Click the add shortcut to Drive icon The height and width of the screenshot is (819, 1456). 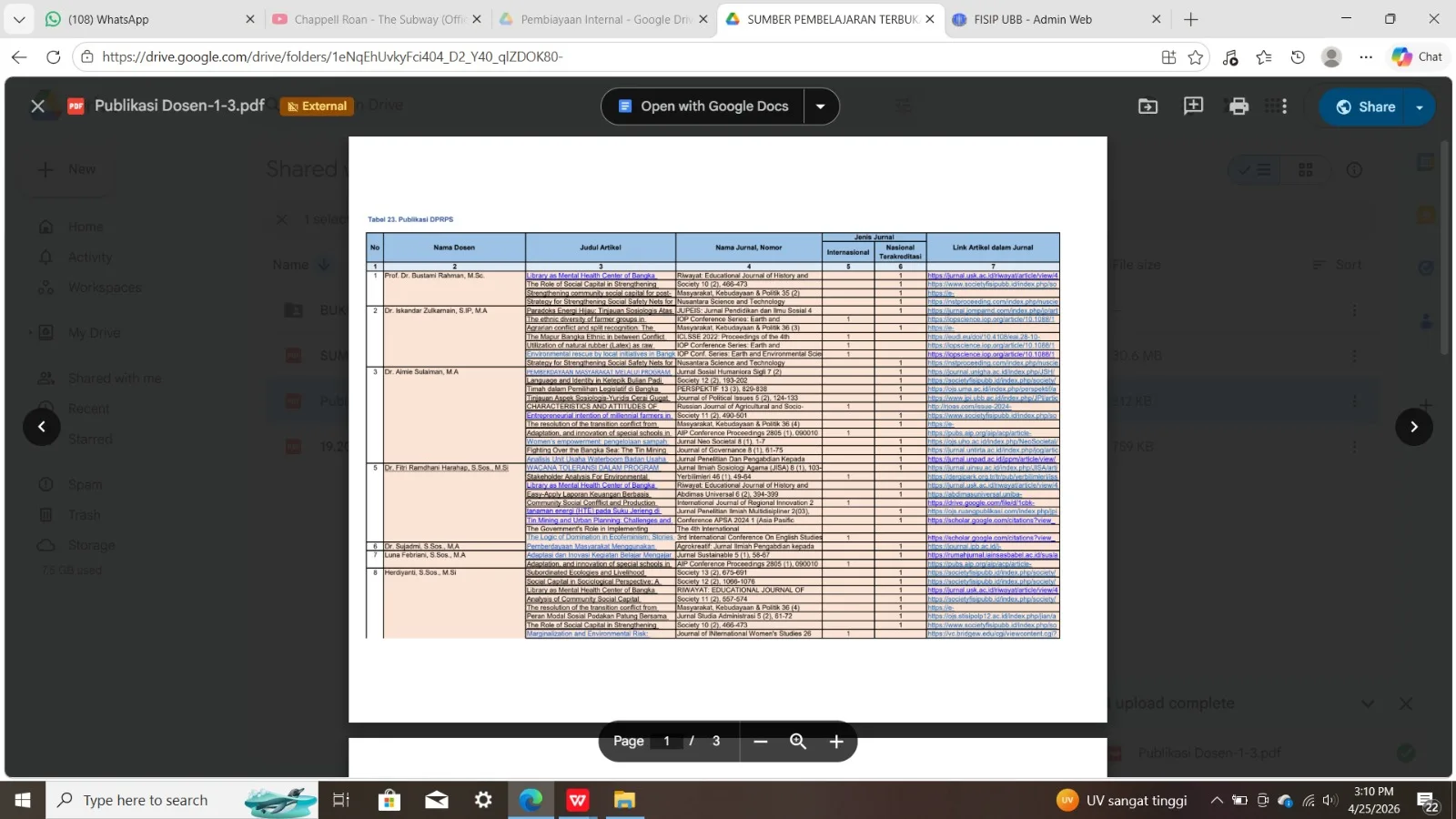pos(1148,106)
